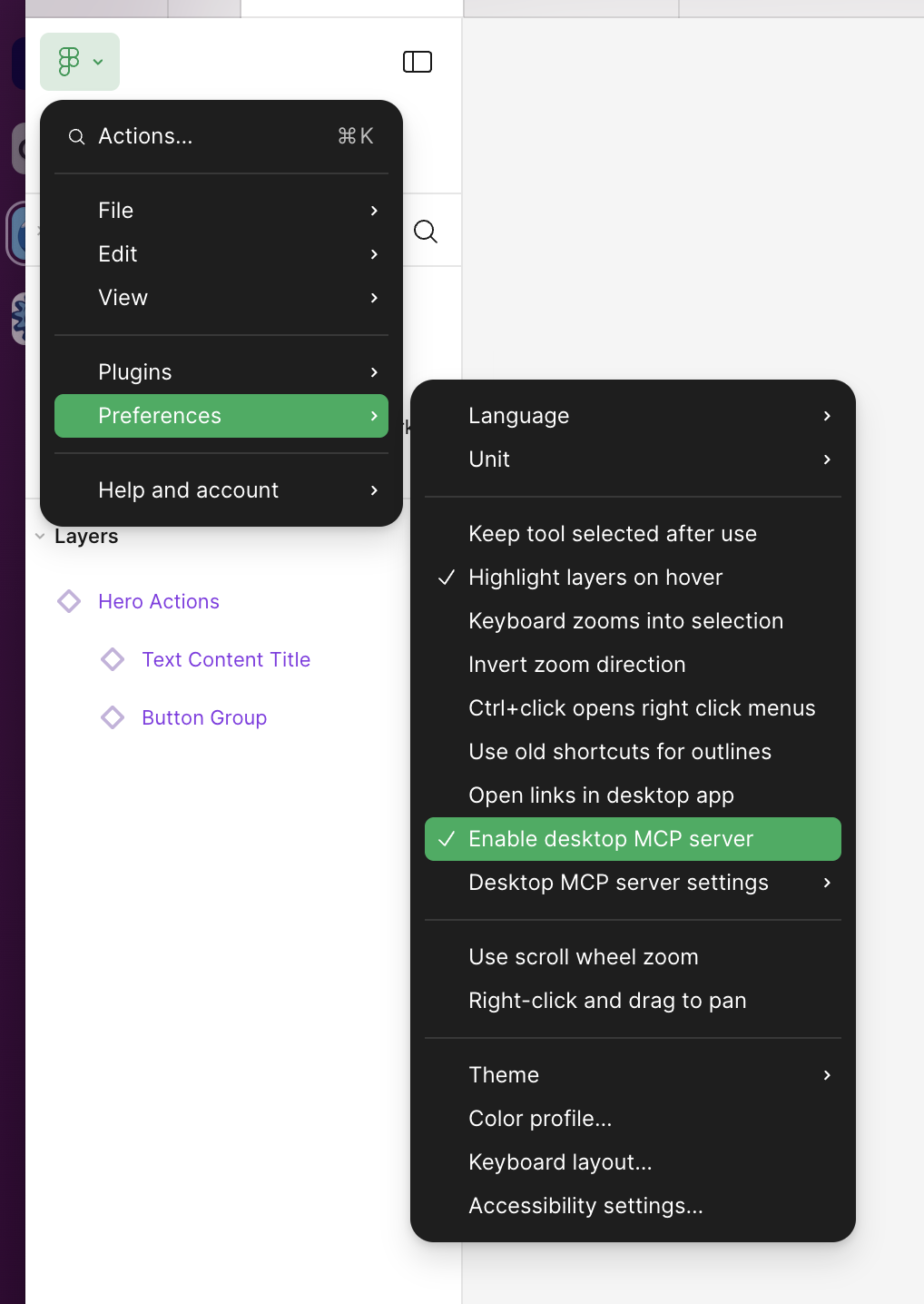Open the Edit menu
924x1304 pixels.
(x=117, y=254)
